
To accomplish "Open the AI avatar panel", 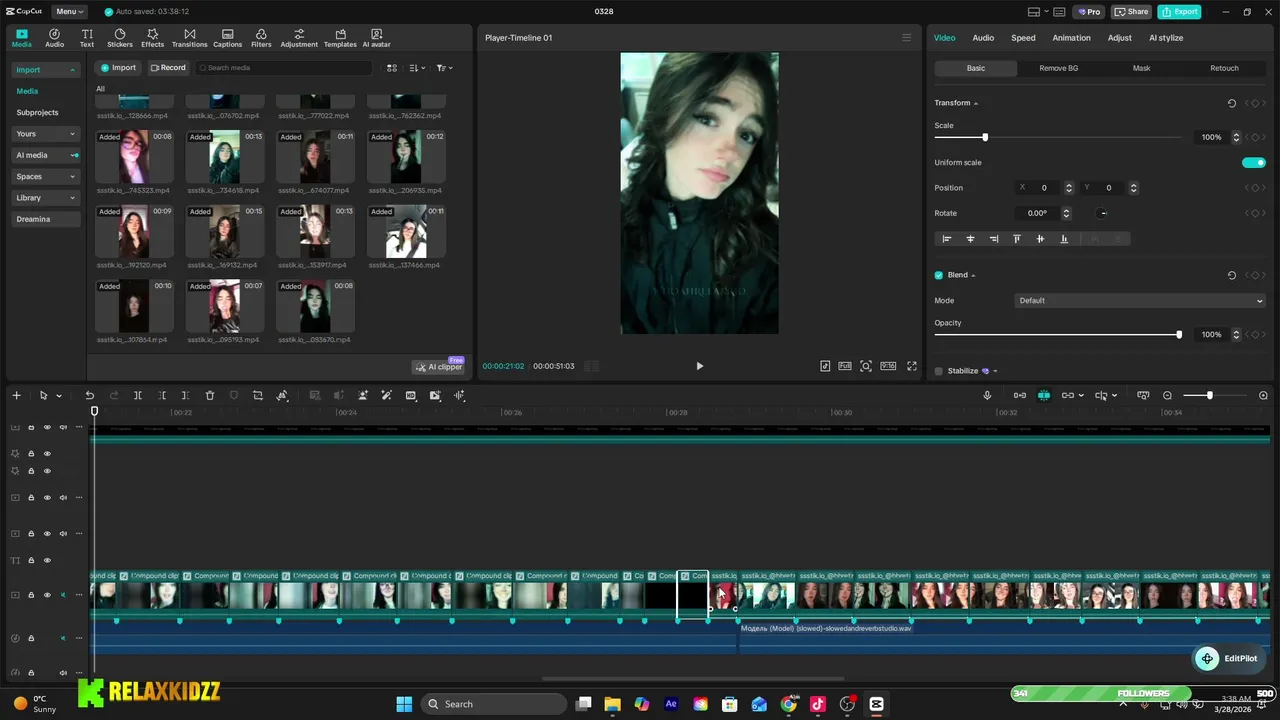I will tap(376, 38).
